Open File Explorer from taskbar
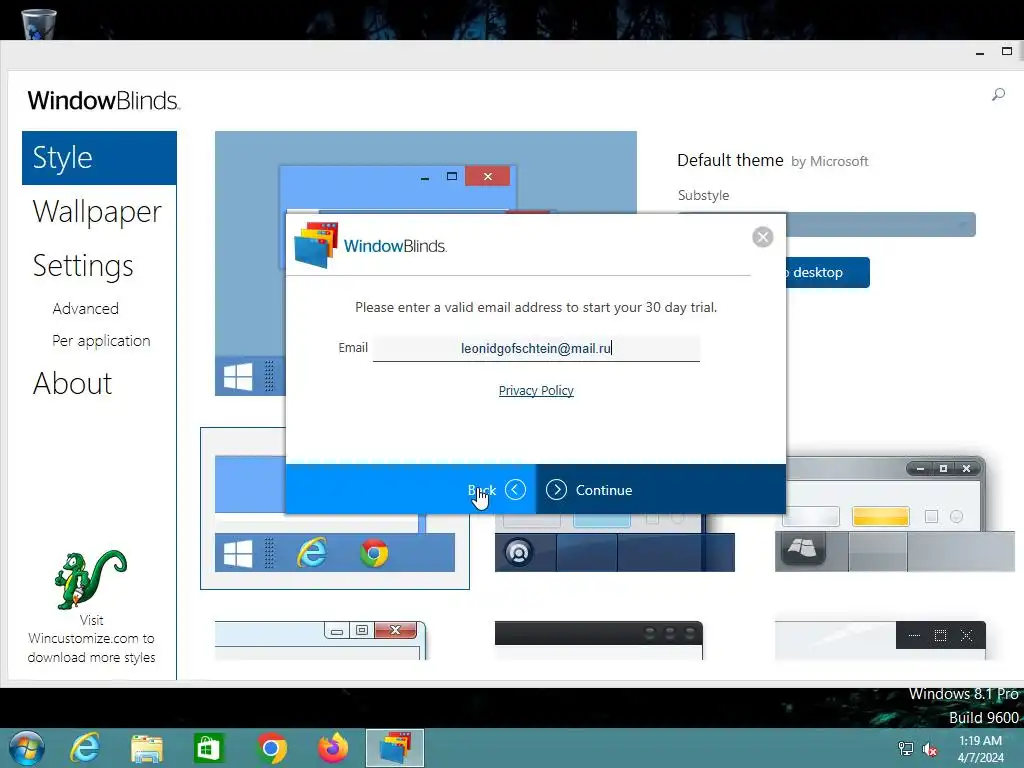The image size is (1024, 768). (x=147, y=749)
